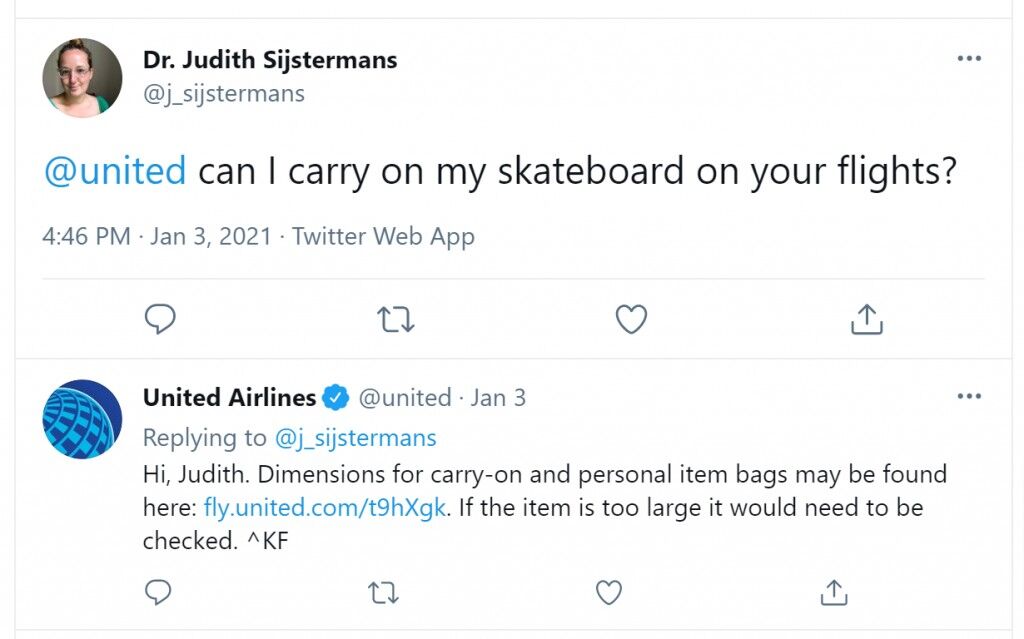The image size is (1024, 639).
Task: View Dr. Judith Sijstermans' profile picture
Action: (x=82, y=78)
